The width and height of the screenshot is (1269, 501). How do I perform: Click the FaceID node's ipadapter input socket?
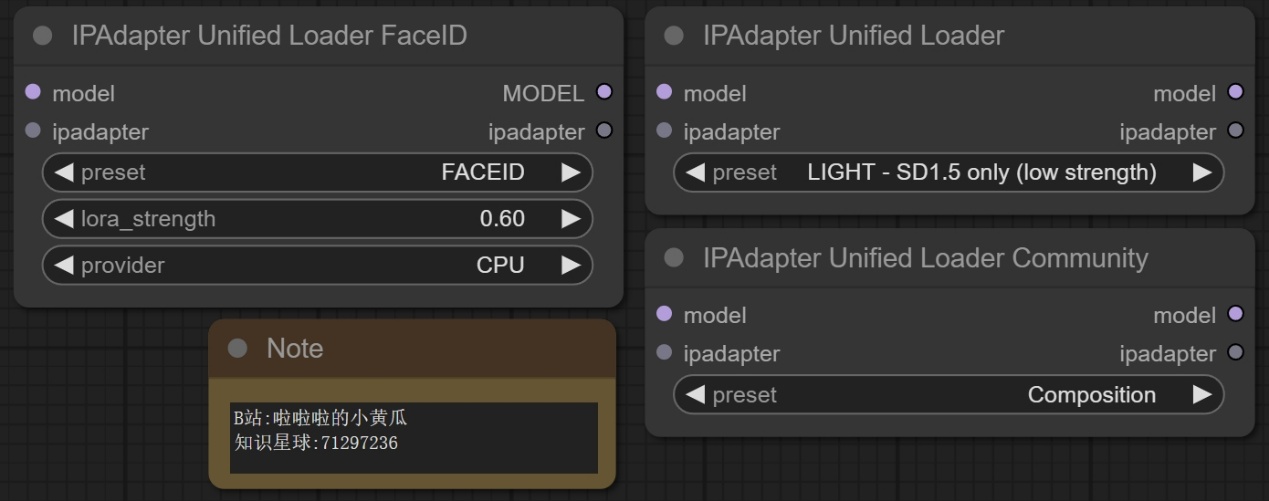click(x=33, y=131)
